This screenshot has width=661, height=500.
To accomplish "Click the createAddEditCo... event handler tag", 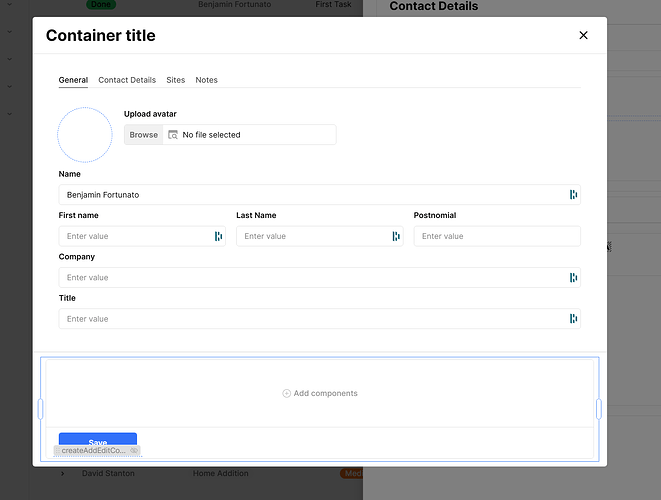I will (95, 451).
